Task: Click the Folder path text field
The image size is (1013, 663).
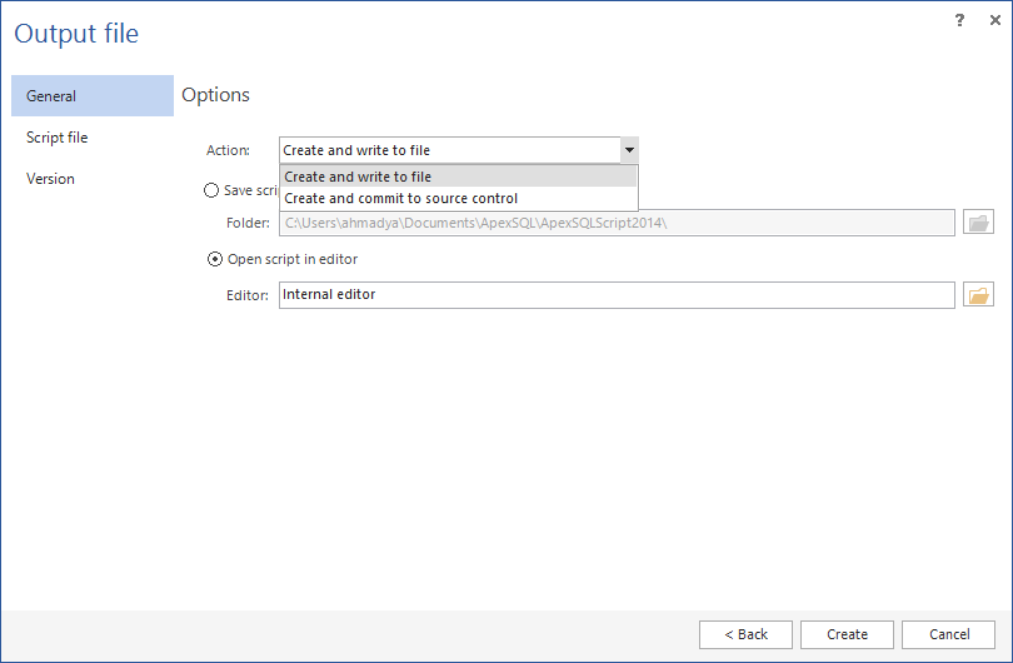Action: (x=616, y=222)
